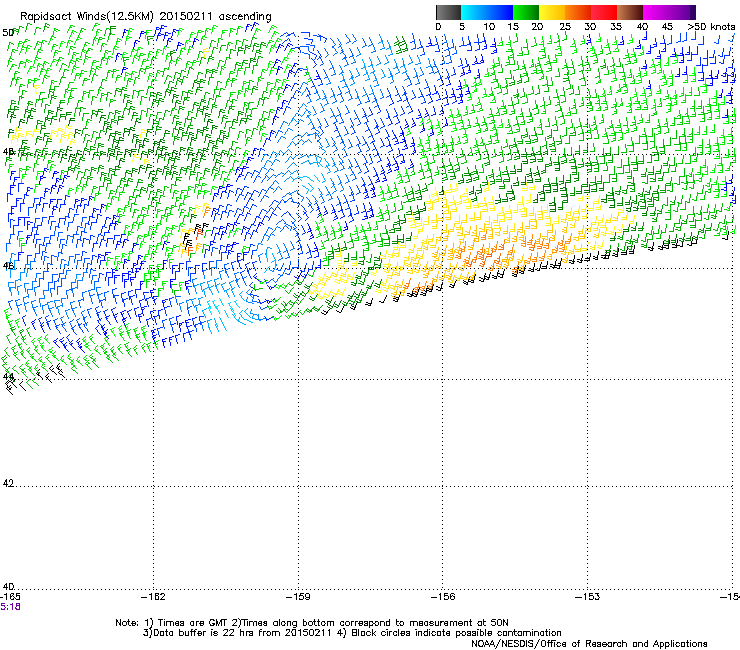The width and height of the screenshot is (740, 650).
Task: Click the longitude label -156
Action: 443,597
